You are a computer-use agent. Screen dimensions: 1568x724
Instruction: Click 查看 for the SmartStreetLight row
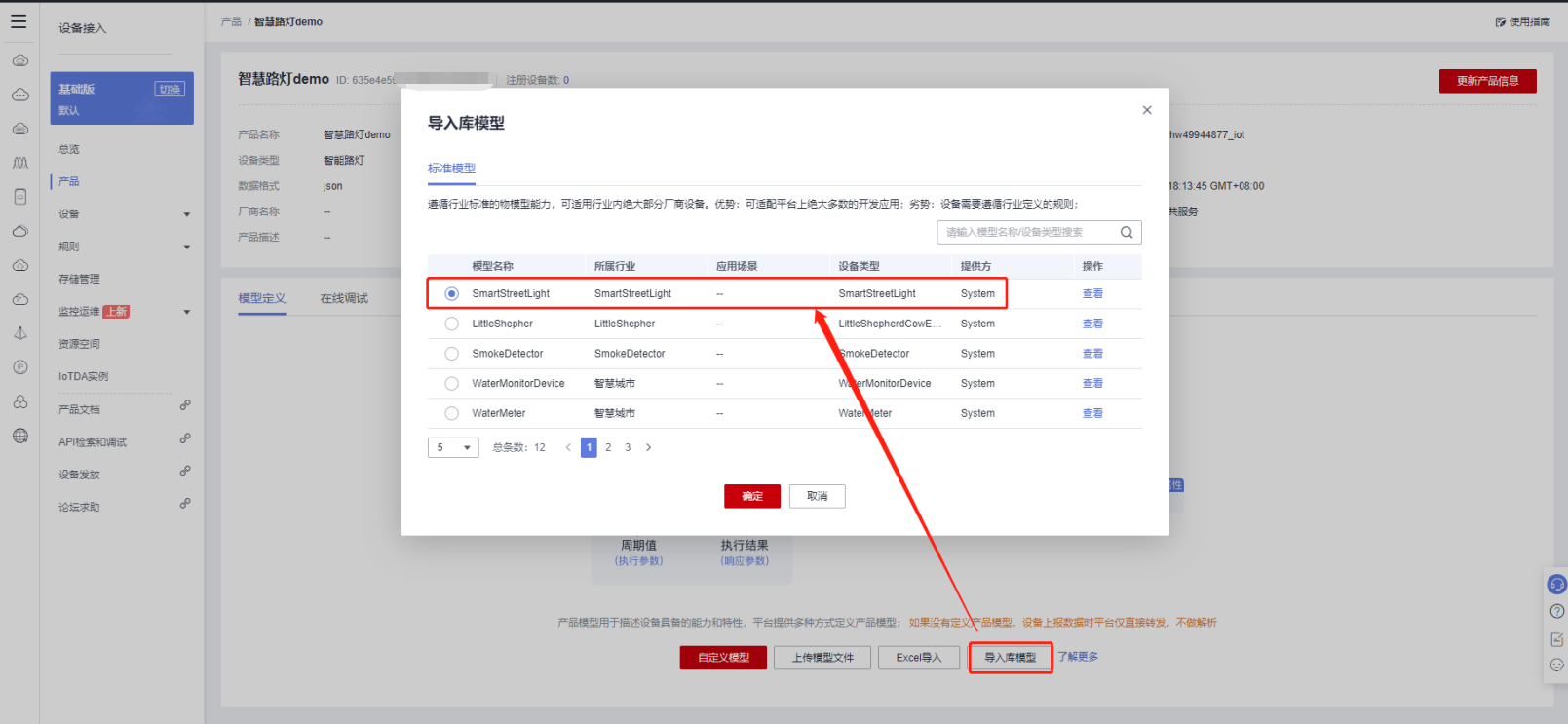point(1092,293)
